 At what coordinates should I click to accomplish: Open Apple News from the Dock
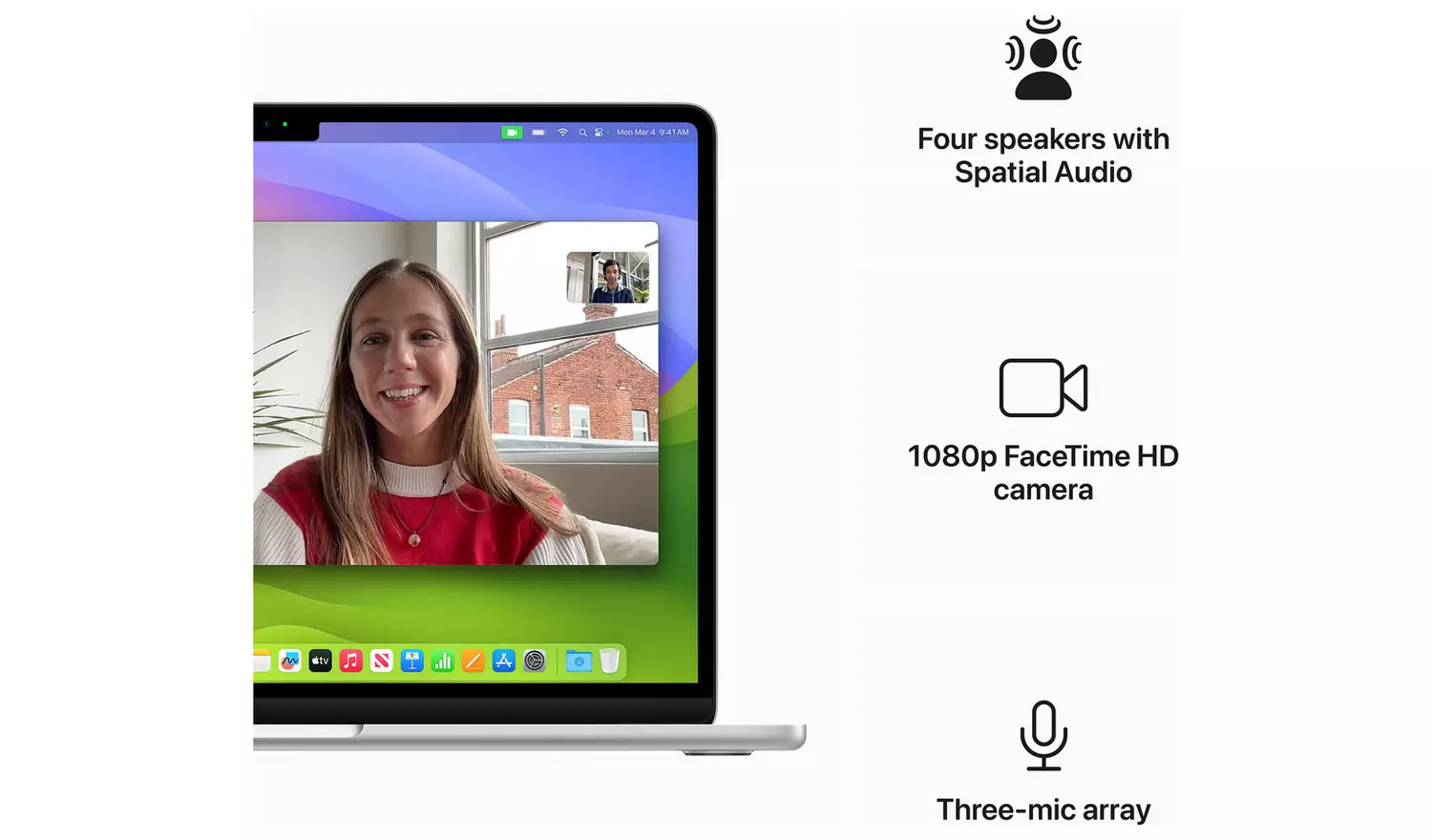click(381, 661)
